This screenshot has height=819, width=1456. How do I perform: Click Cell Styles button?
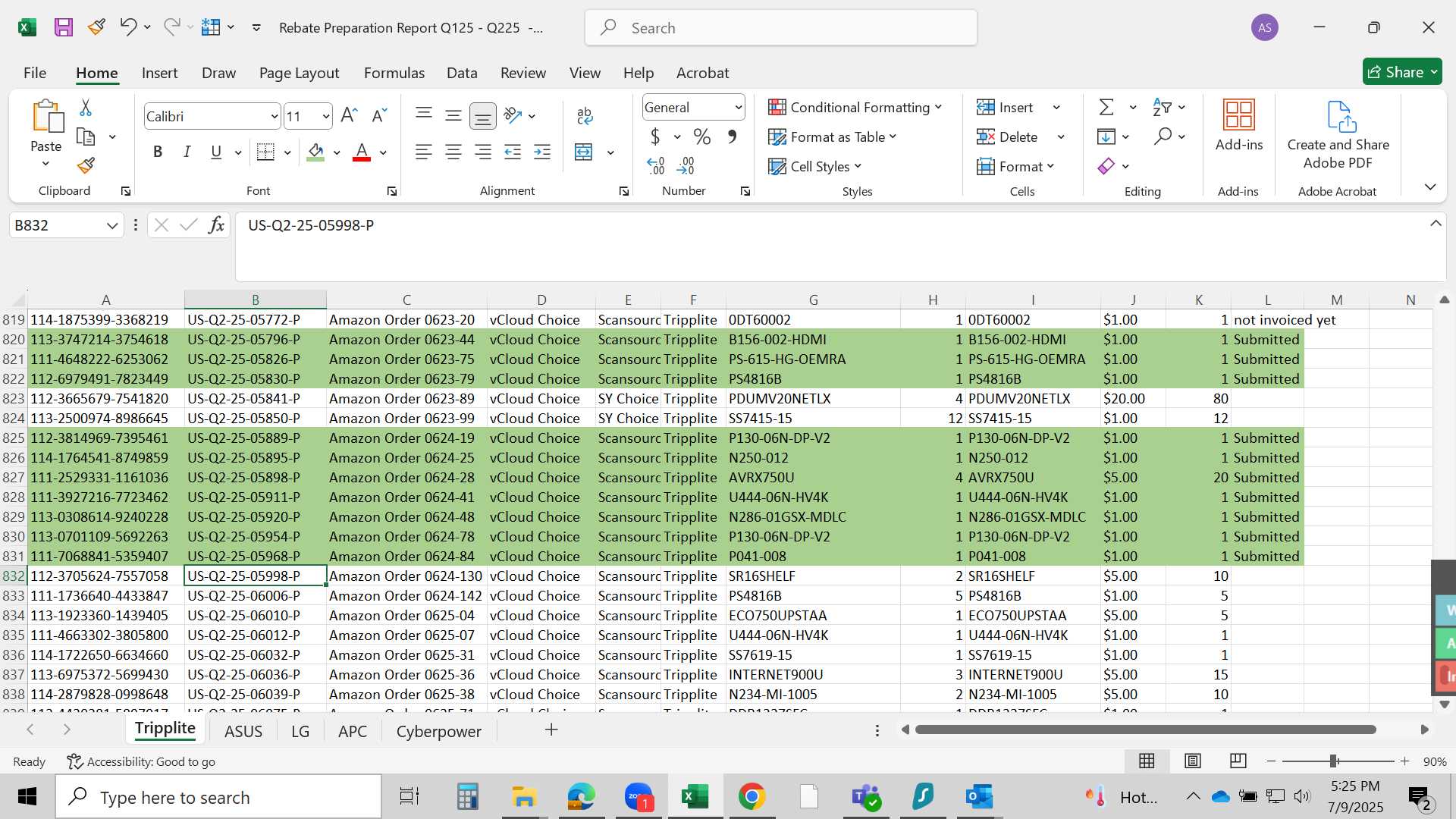coord(815,166)
